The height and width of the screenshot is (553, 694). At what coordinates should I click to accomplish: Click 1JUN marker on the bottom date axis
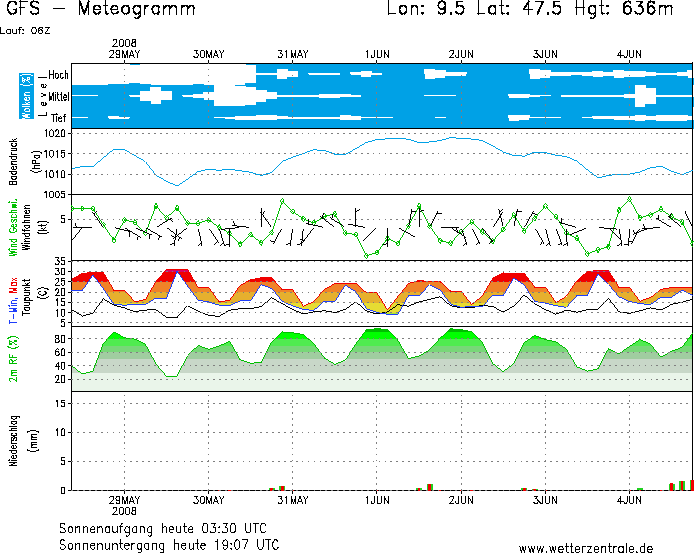pyautogui.click(x=377, y=499)
